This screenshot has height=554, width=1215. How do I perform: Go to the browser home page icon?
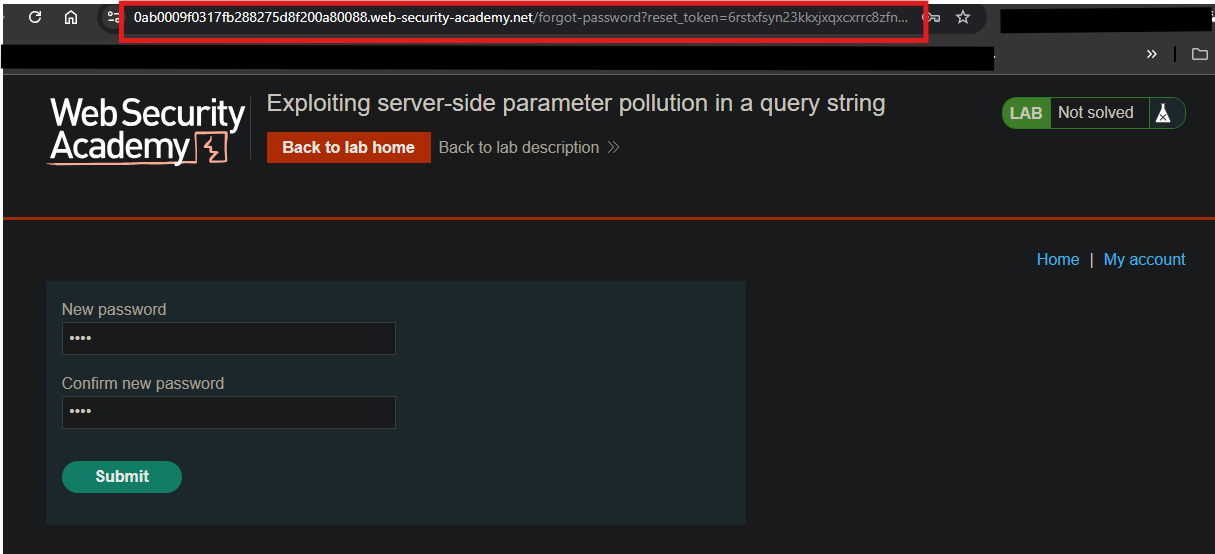click(71, 18)
